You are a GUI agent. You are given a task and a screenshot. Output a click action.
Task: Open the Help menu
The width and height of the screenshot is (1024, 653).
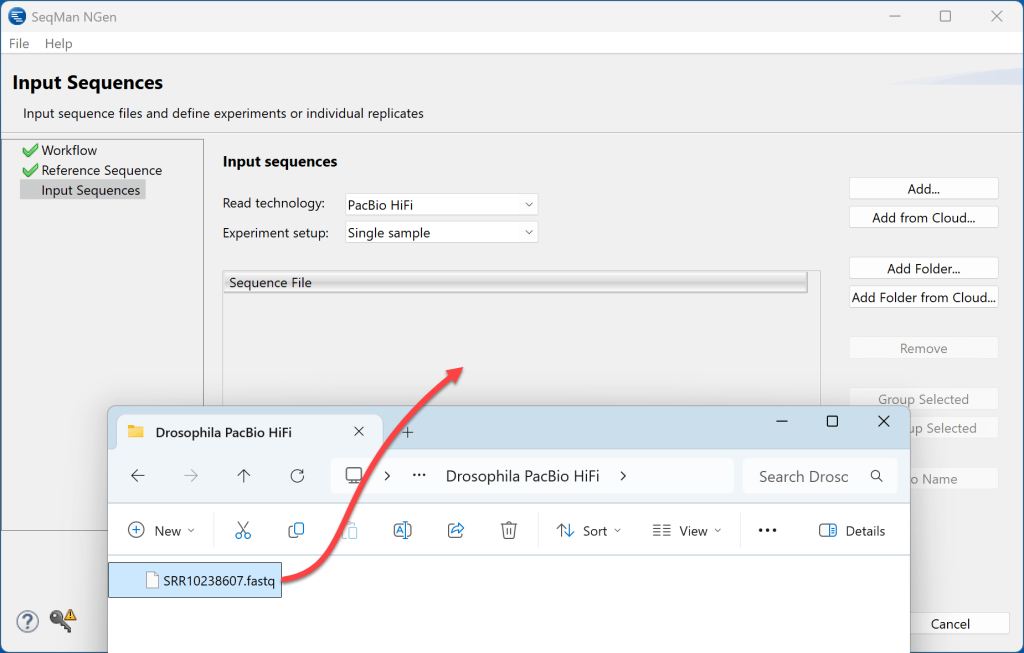58,44
